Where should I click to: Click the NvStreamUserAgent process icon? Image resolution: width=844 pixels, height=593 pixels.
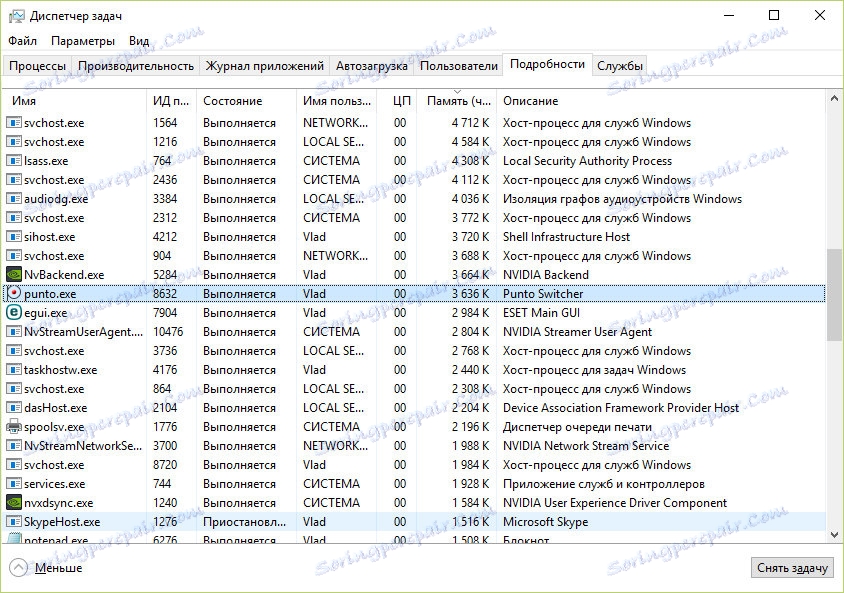[x=13, y=331]
